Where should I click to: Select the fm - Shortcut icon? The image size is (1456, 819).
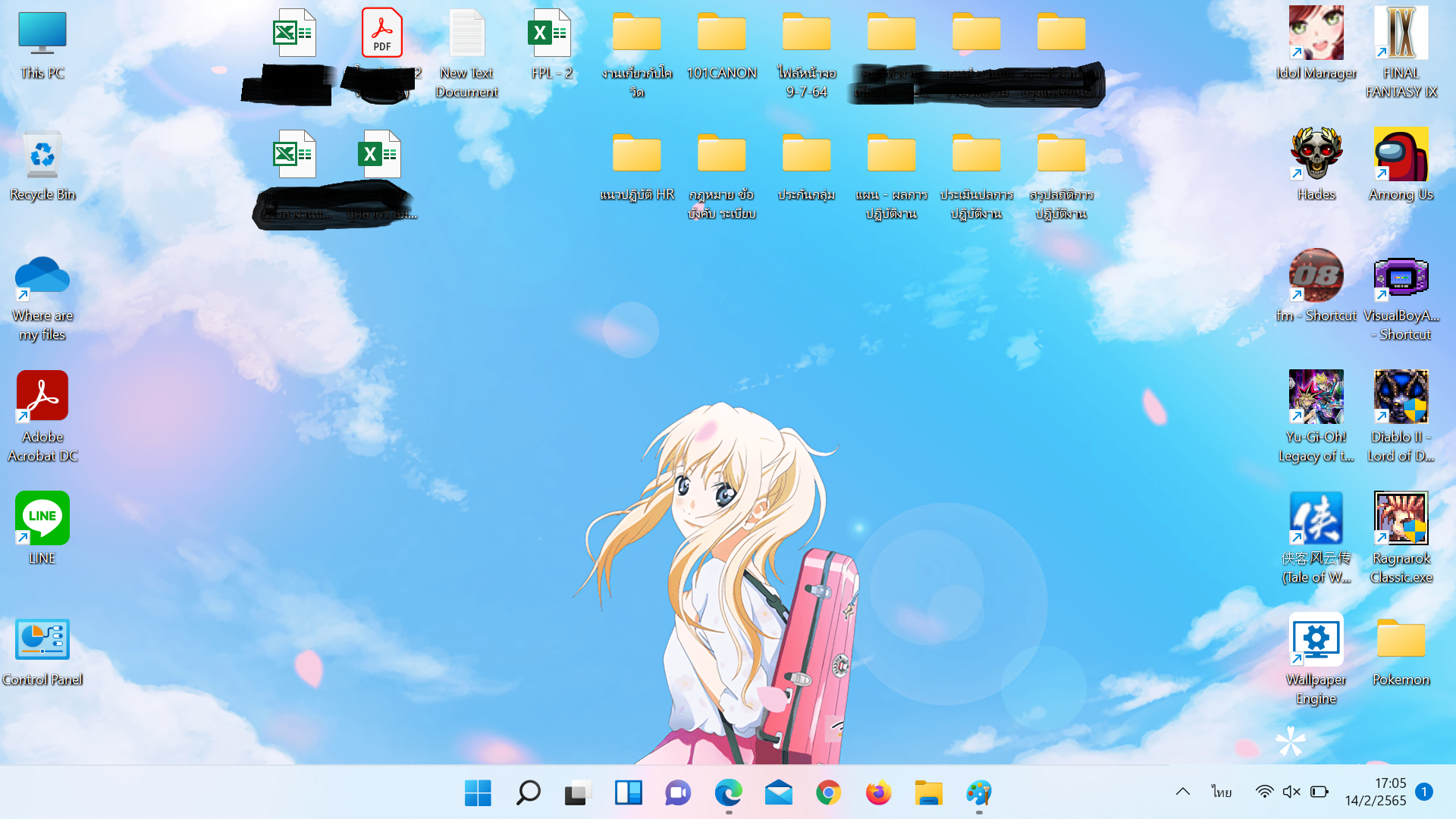coord(1316,287)
